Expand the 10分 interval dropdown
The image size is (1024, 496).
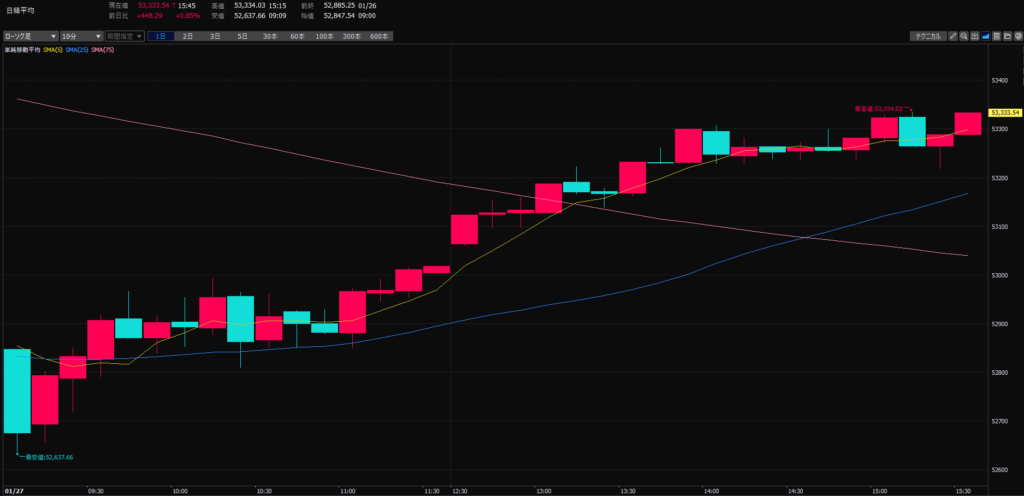81,36
